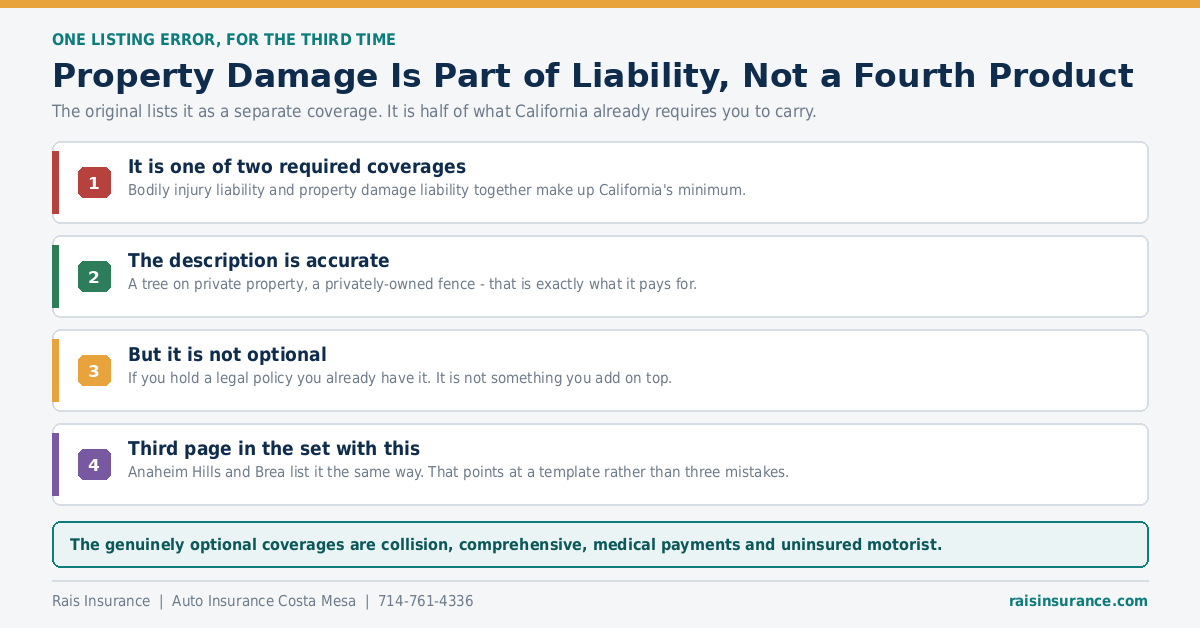Select heading 'But it is not optional'
Viewport: 1200px width, 628px height.
tap(227, 355)
